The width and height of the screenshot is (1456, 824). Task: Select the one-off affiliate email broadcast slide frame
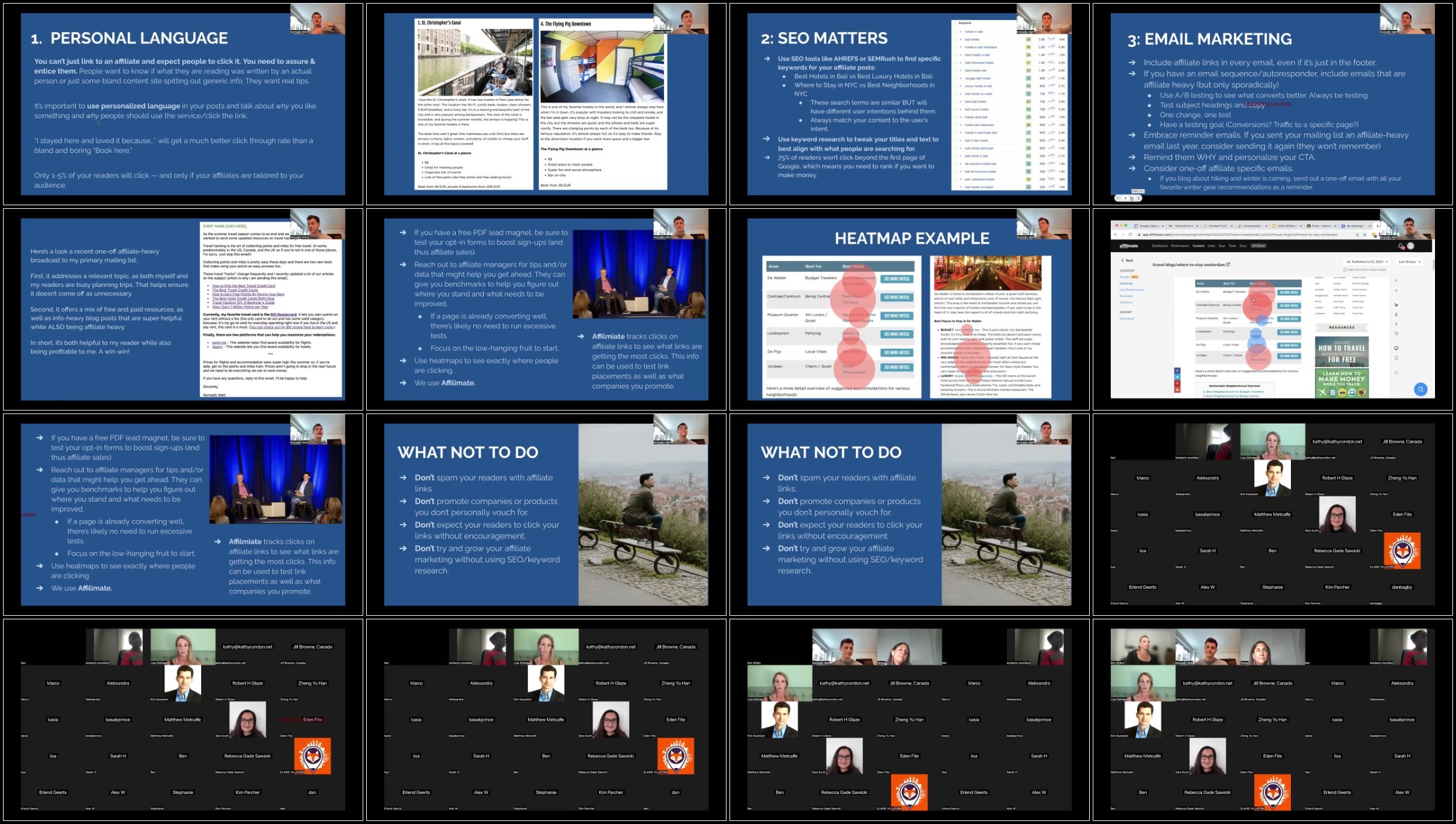pyautogui.click(x=183, y=309)
